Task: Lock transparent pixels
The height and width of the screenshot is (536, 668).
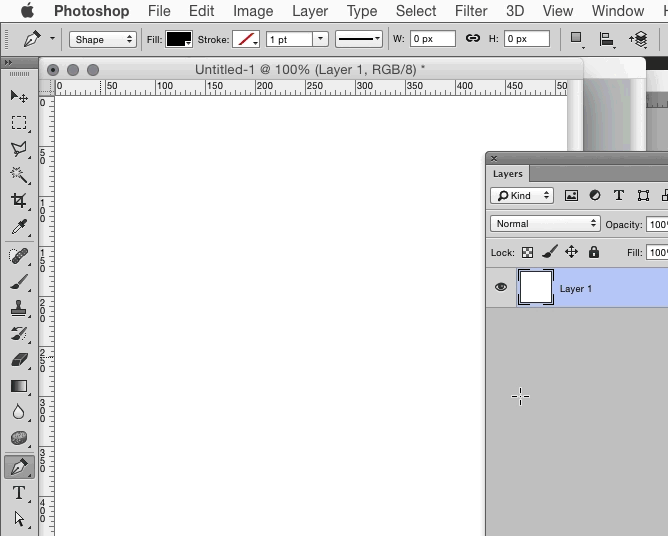Action: 527,253
